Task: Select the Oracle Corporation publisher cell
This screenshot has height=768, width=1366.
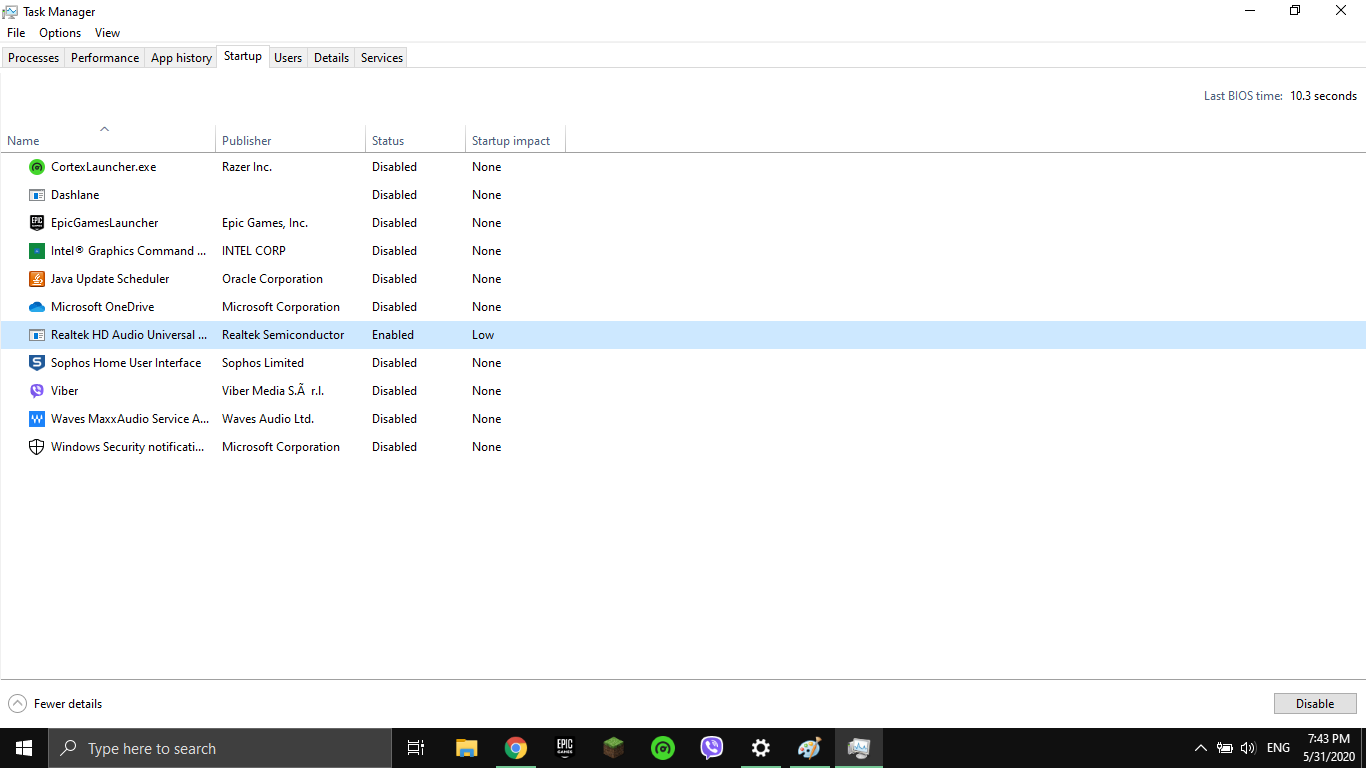Action: coord(272,279)
